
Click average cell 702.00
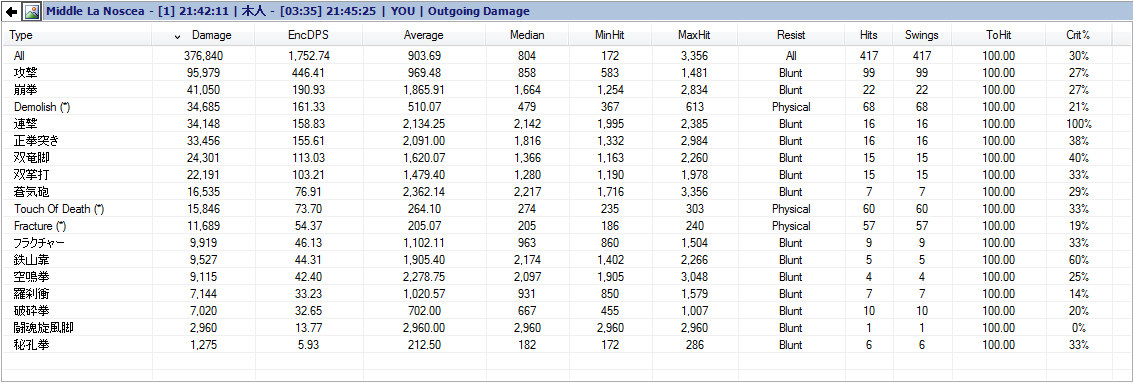424,310
